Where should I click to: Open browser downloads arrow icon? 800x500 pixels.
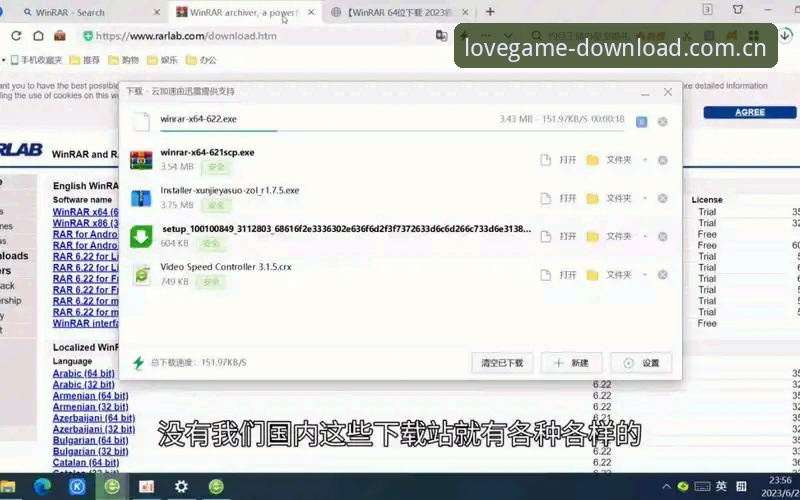coord(786,34)
